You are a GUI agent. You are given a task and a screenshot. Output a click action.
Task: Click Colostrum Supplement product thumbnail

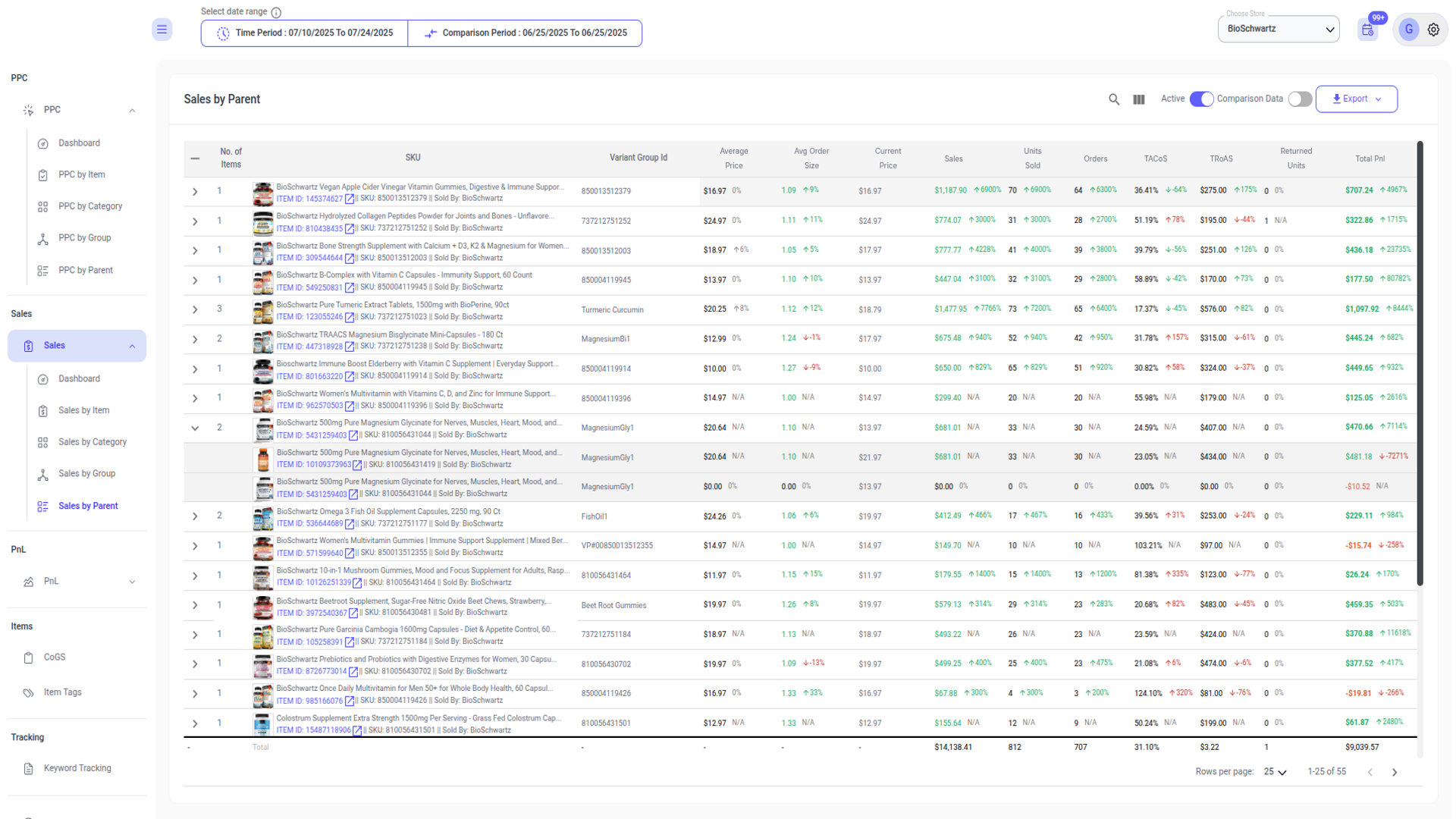[262, 725]
